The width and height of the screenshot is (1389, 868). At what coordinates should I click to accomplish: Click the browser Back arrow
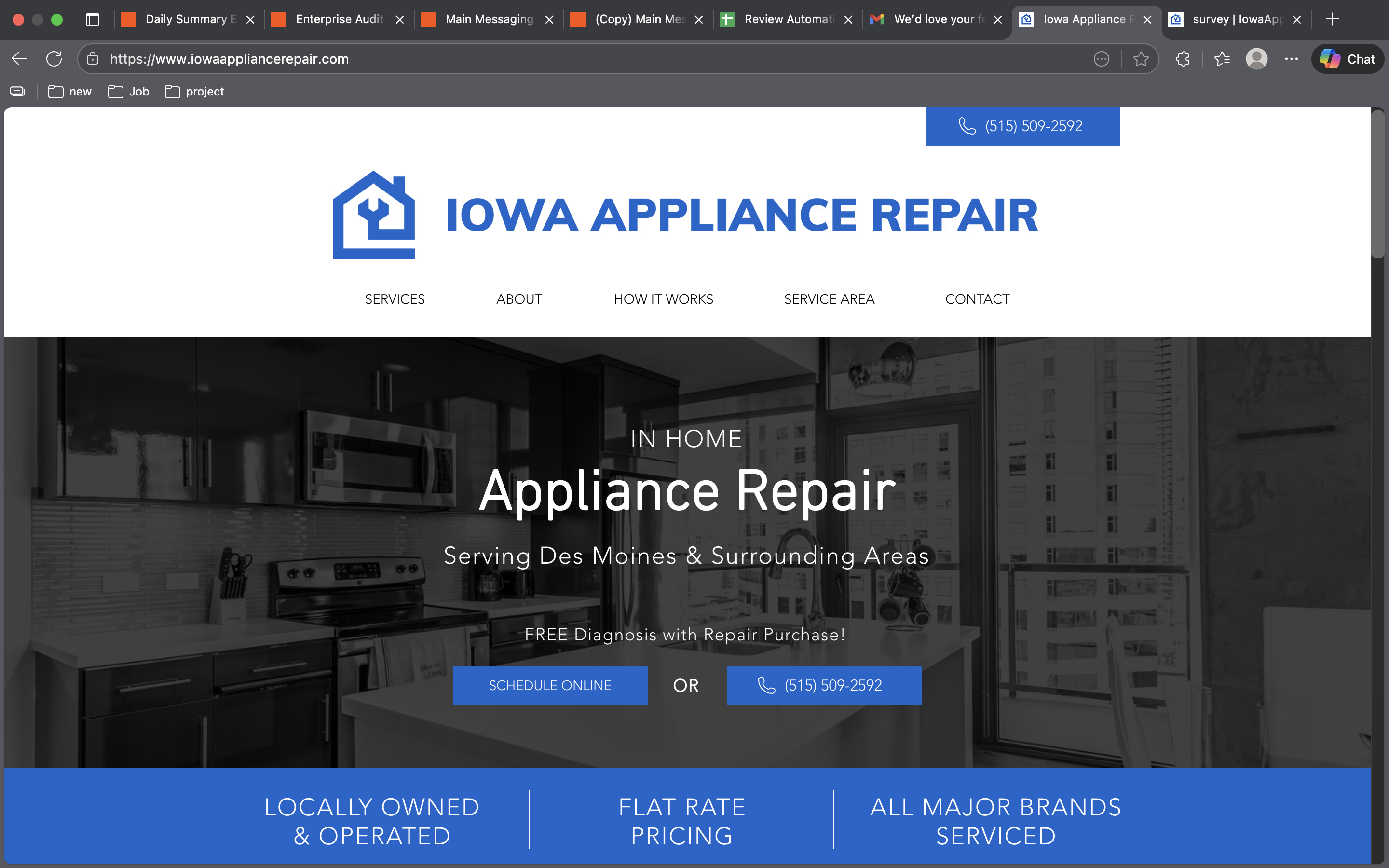pos(19,58)
